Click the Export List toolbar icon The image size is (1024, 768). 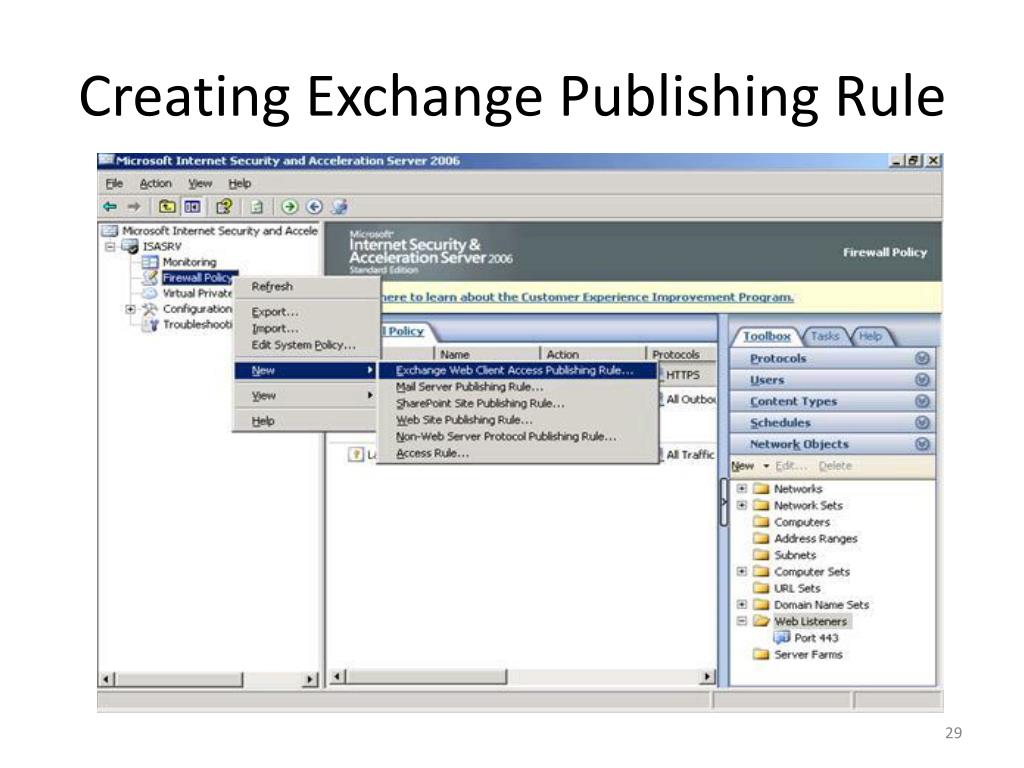tap(257, 207)
